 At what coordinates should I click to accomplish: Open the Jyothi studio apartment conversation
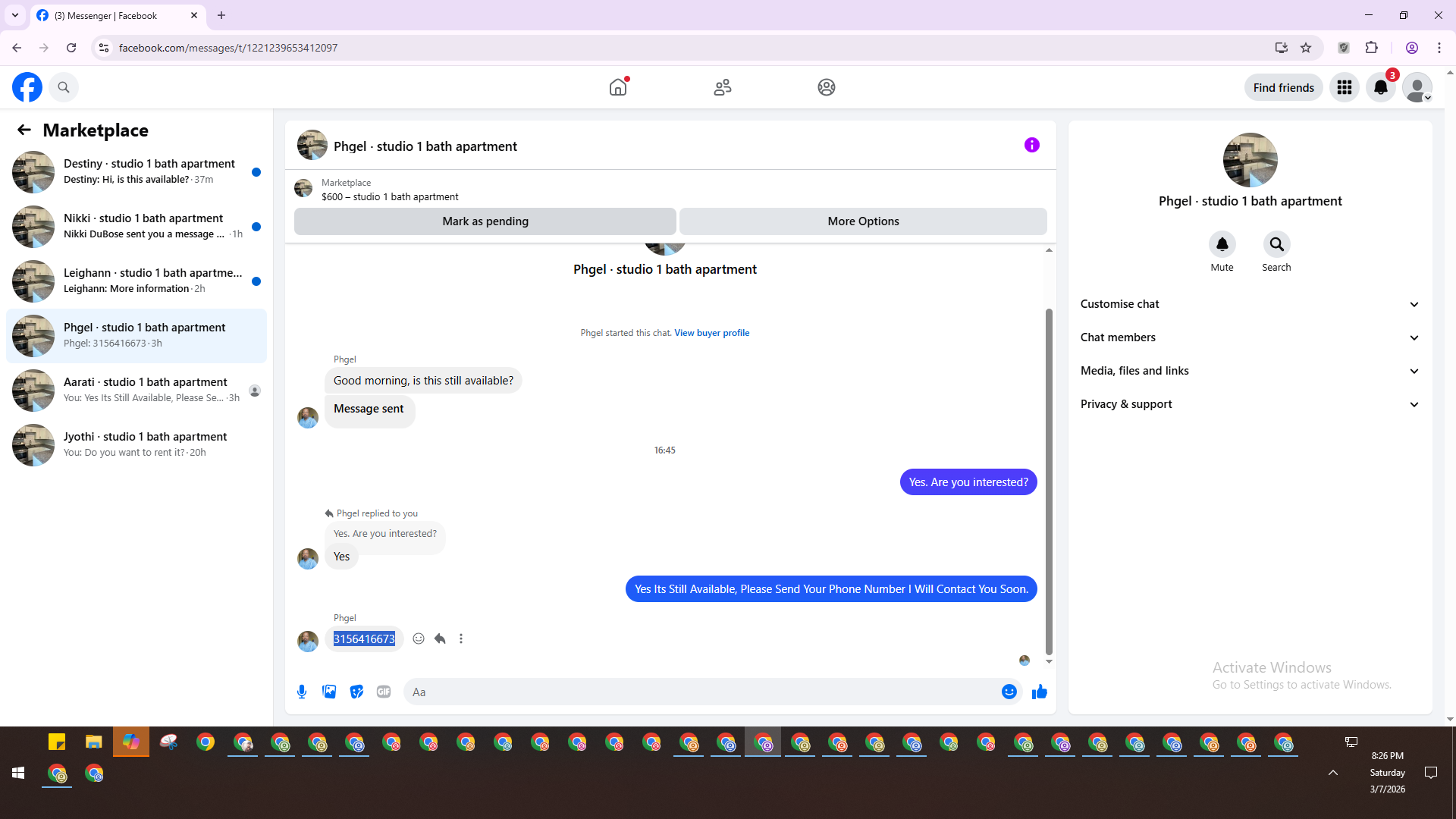point(136,445)
